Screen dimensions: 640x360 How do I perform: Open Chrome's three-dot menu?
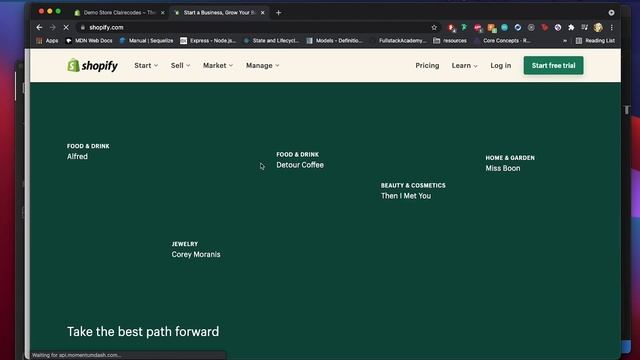click(611, 27)
